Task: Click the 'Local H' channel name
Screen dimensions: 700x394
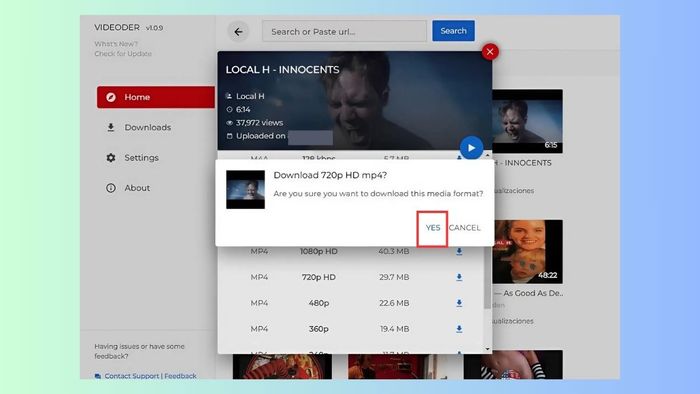Action: click(250, 96)
